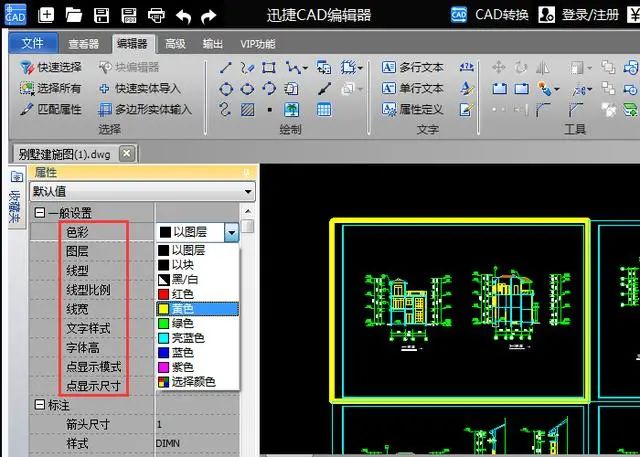The width and height of the screenshot is (640, 457).
Task: Click the Find text icon
Action: coord(467,67)
